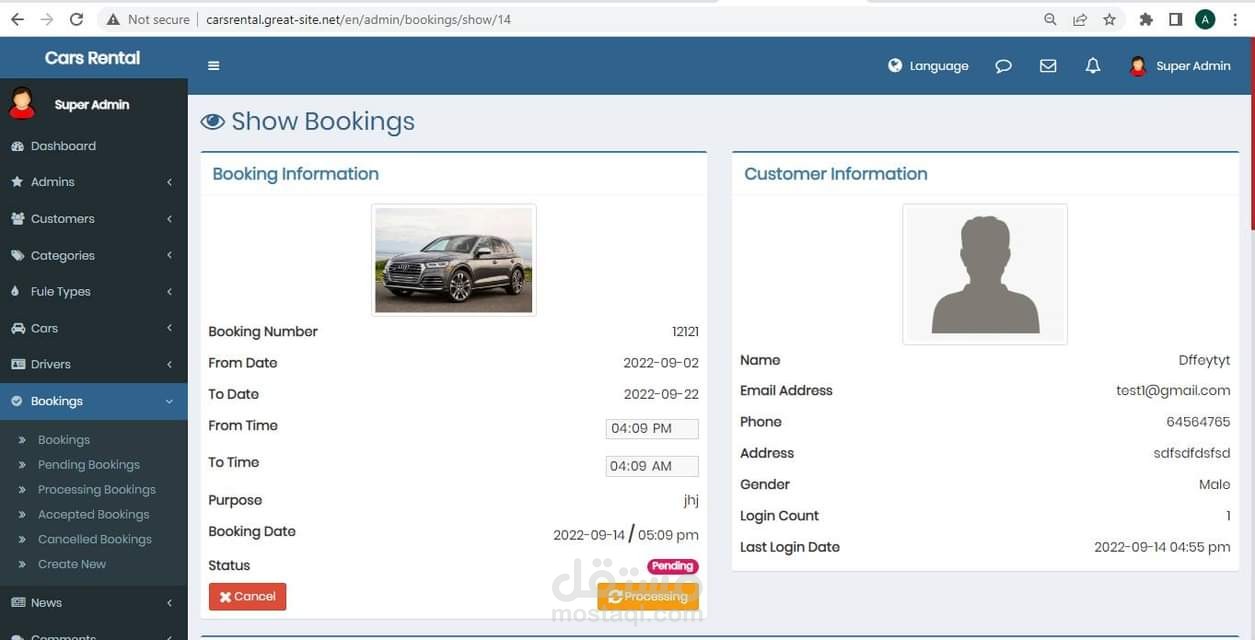Expand the Drivers submenu chevron
Screen dimensions: 1255x640
tap(170, 365)
